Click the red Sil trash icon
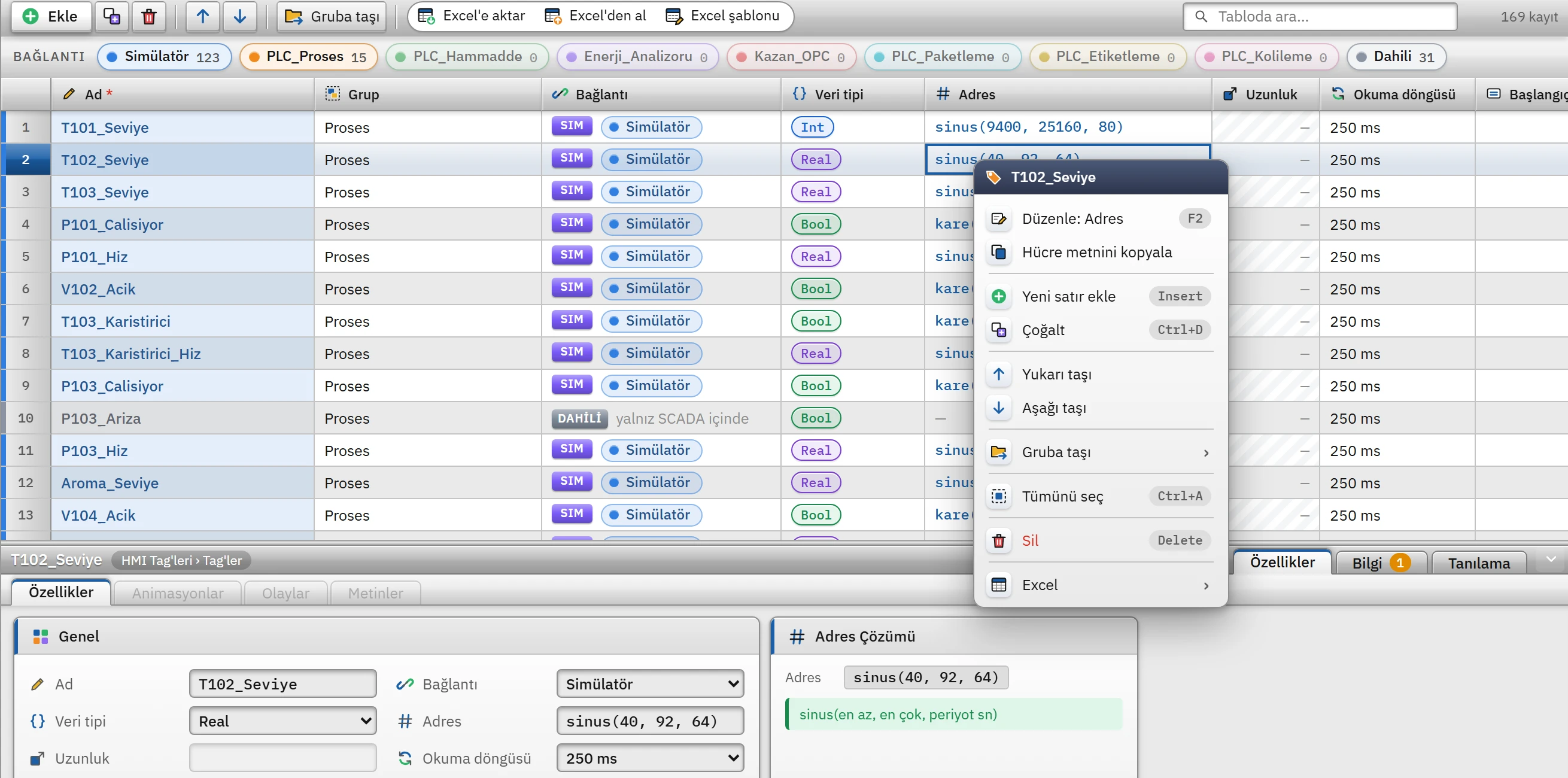The width and height of the screenshot is (1568, 778). (x=999, y=540)
